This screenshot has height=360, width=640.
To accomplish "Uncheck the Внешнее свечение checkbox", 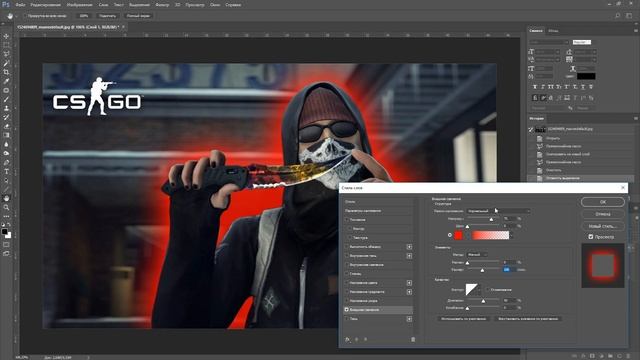I will click(x=347, y=309).
